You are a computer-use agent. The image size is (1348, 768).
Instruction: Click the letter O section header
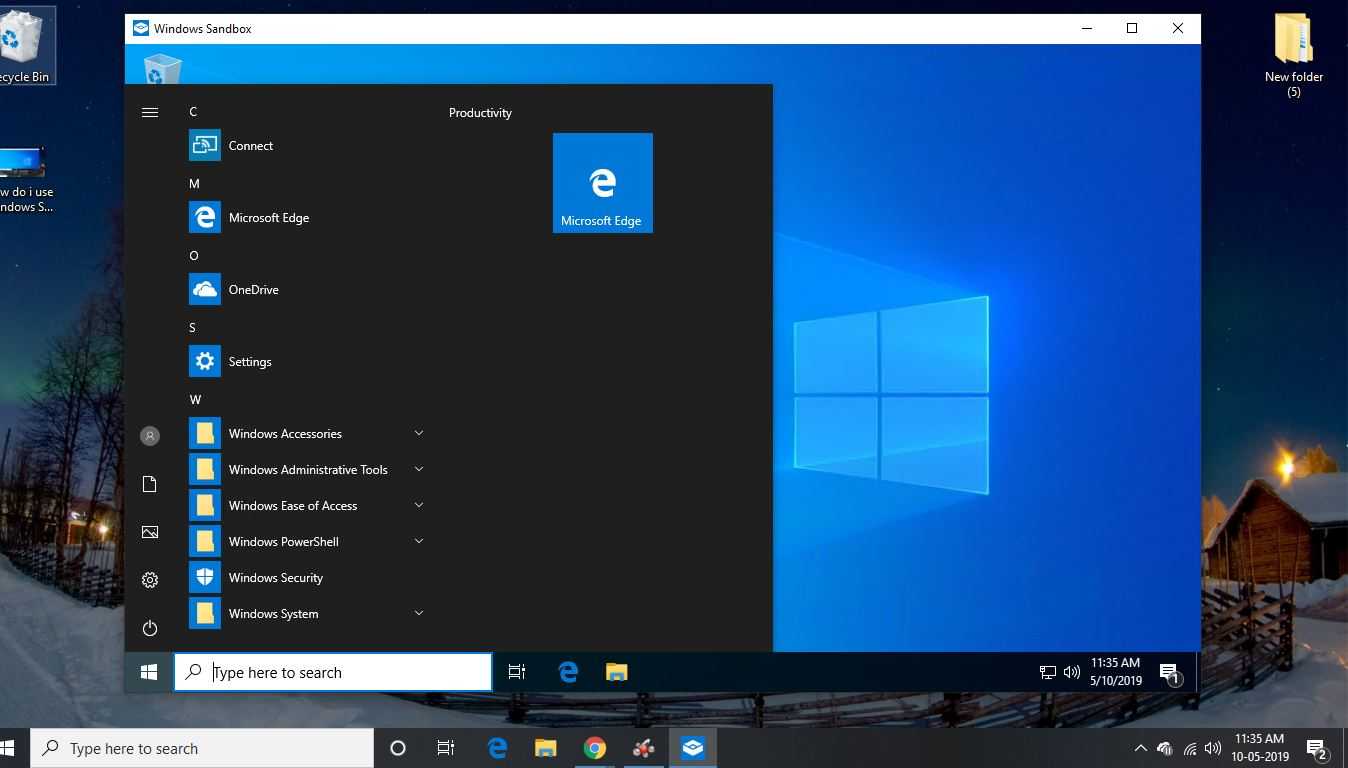(194, 256)
